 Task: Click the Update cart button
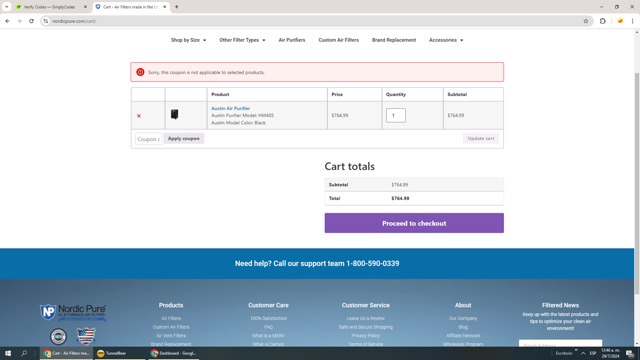481,139
